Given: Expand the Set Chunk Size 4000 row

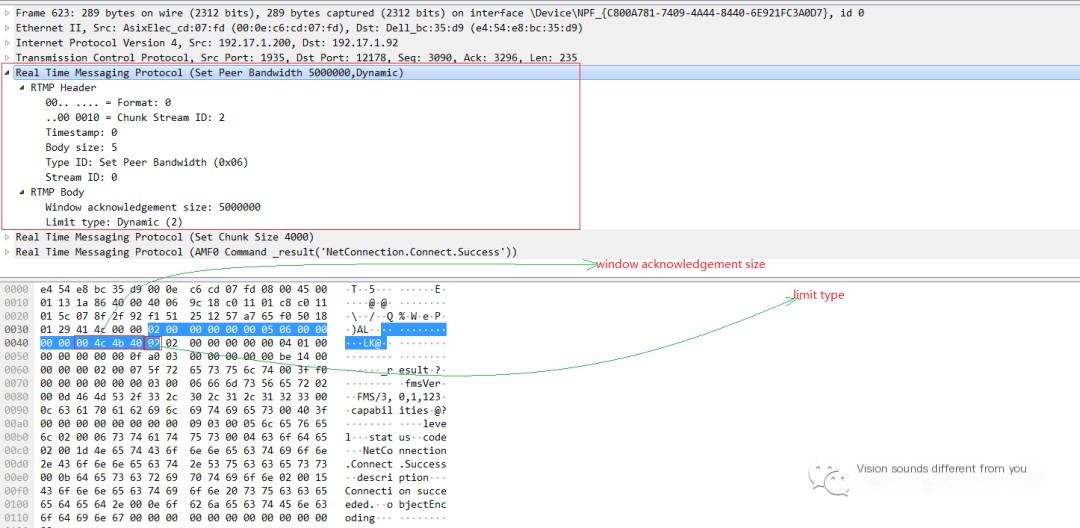Looking at the screenshot, I should pyautogui.click(x=8, y=237).
